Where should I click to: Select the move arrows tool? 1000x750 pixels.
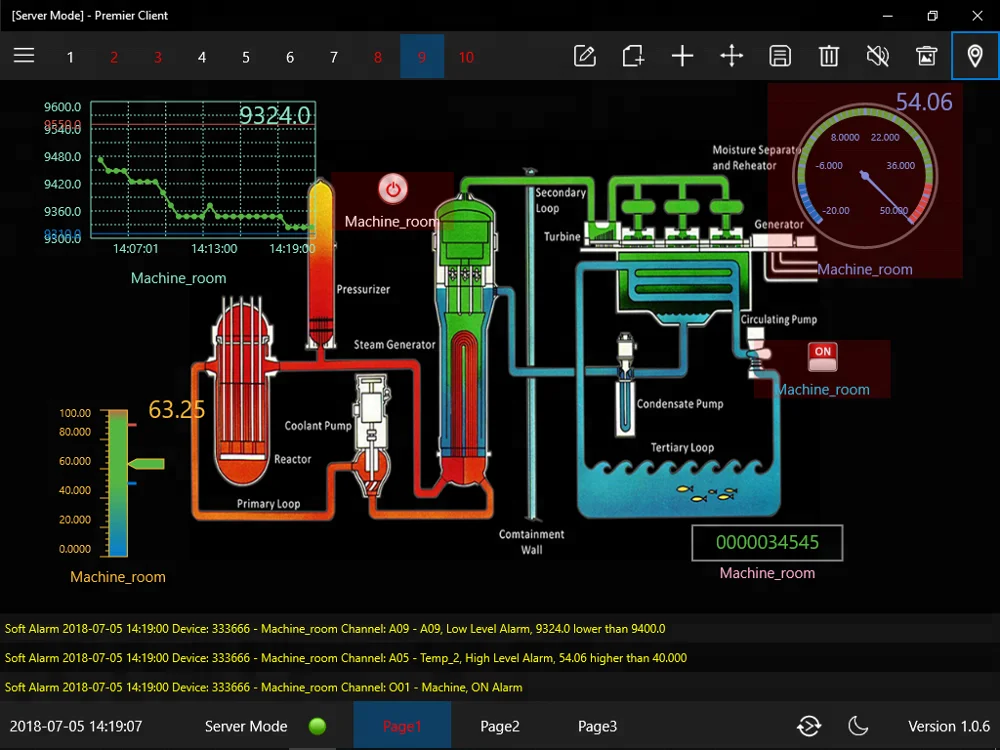pyautogui.click(x=731, y=56)
